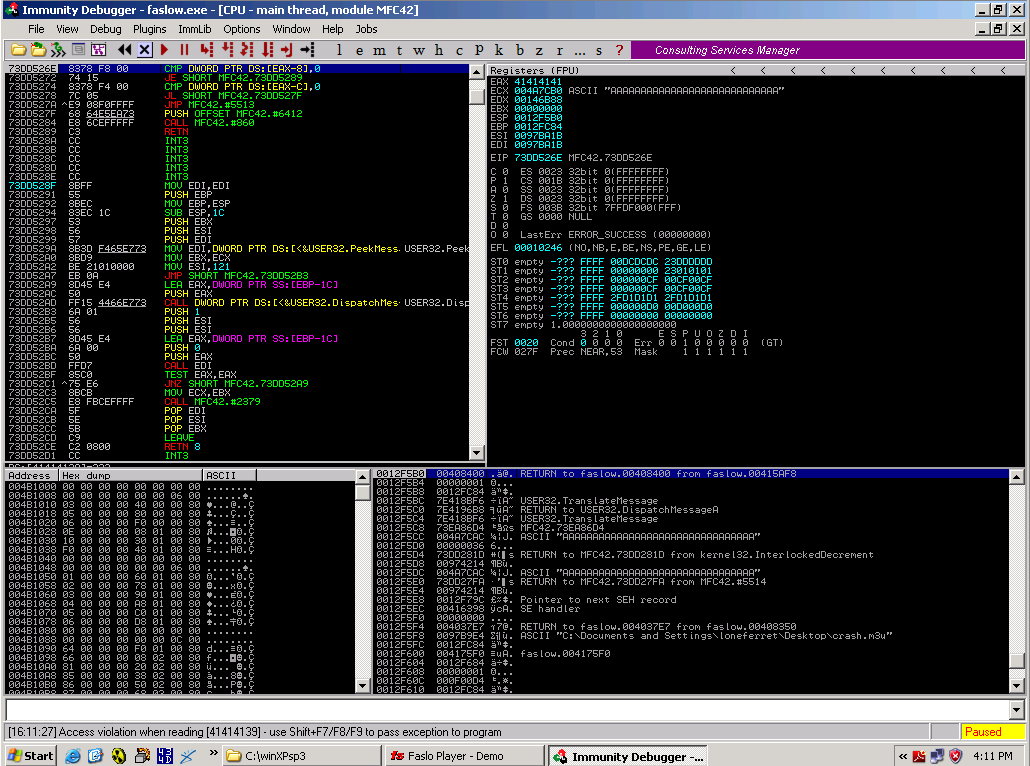
Task: Open the Window menu
Action: (x=292, y=29)
